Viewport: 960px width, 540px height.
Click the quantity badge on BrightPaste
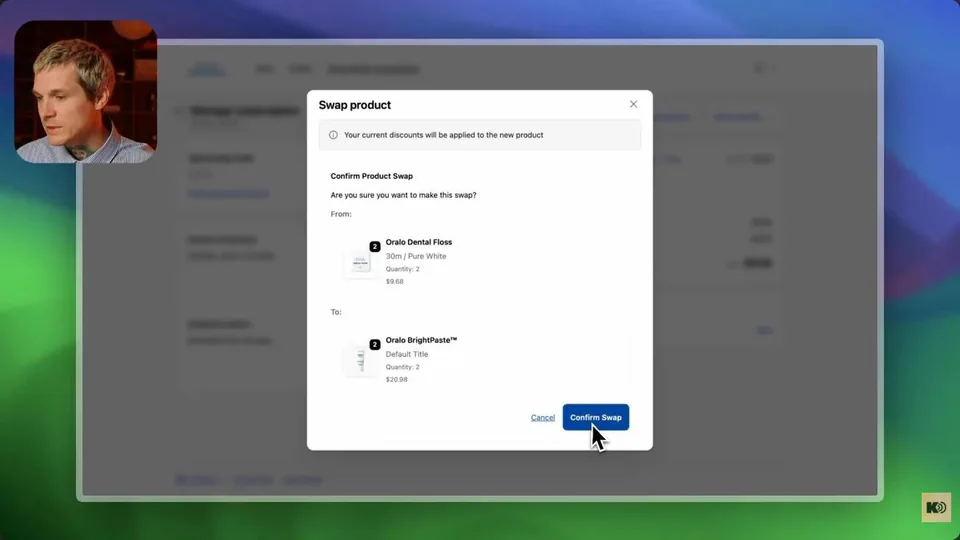[x=375, y=344]
